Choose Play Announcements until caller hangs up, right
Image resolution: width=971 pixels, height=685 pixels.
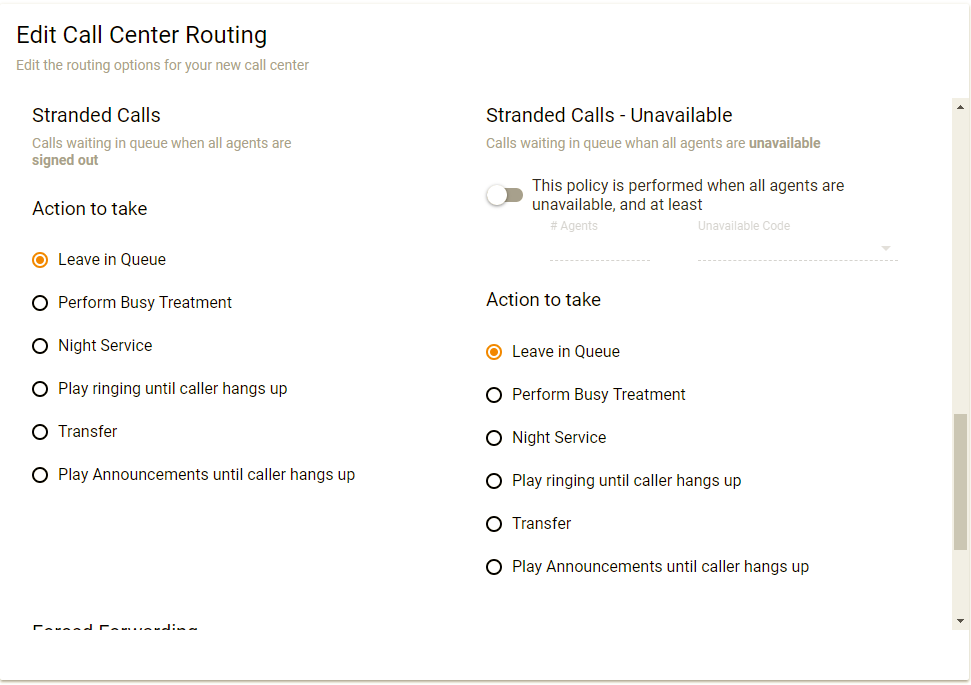pos(494,567)
